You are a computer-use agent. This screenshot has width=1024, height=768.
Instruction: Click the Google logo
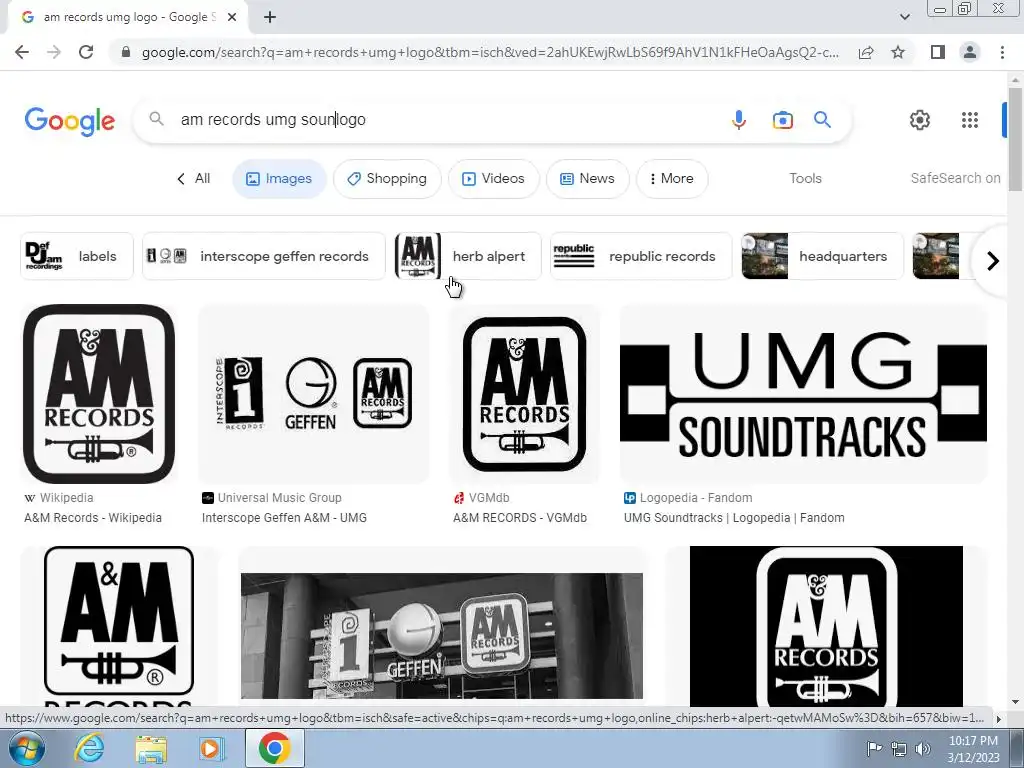click(70, 121)
